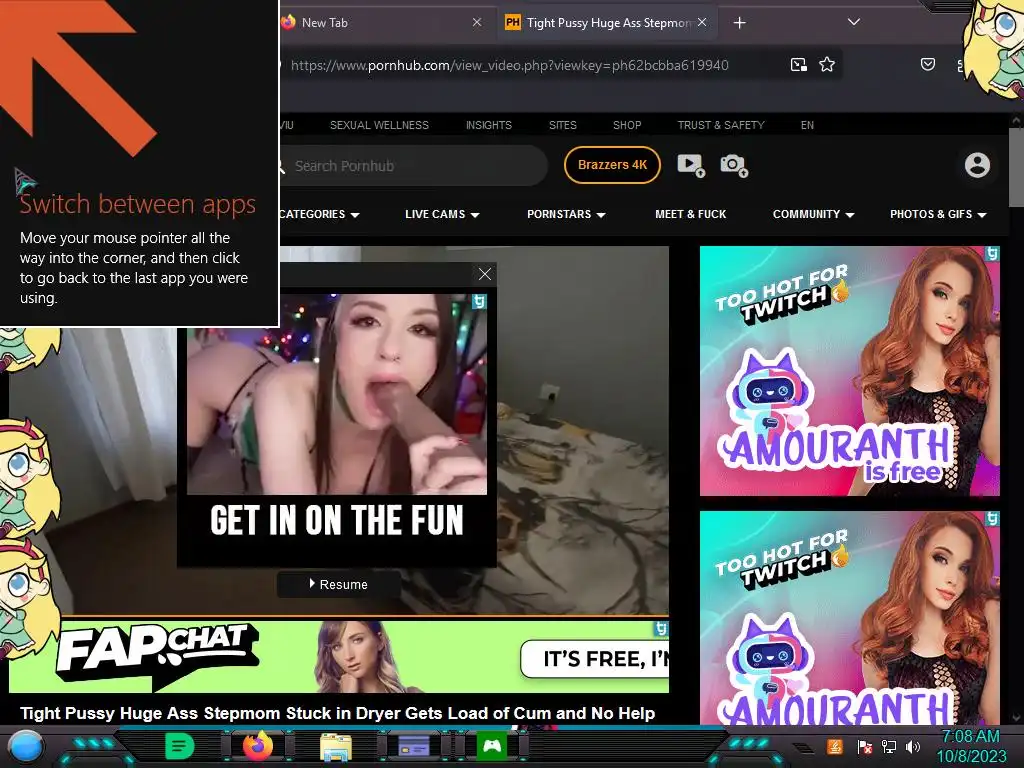Select the tab with the PH favicon
This screenshot has width=1024, height=768.
[x=607, y=23]
